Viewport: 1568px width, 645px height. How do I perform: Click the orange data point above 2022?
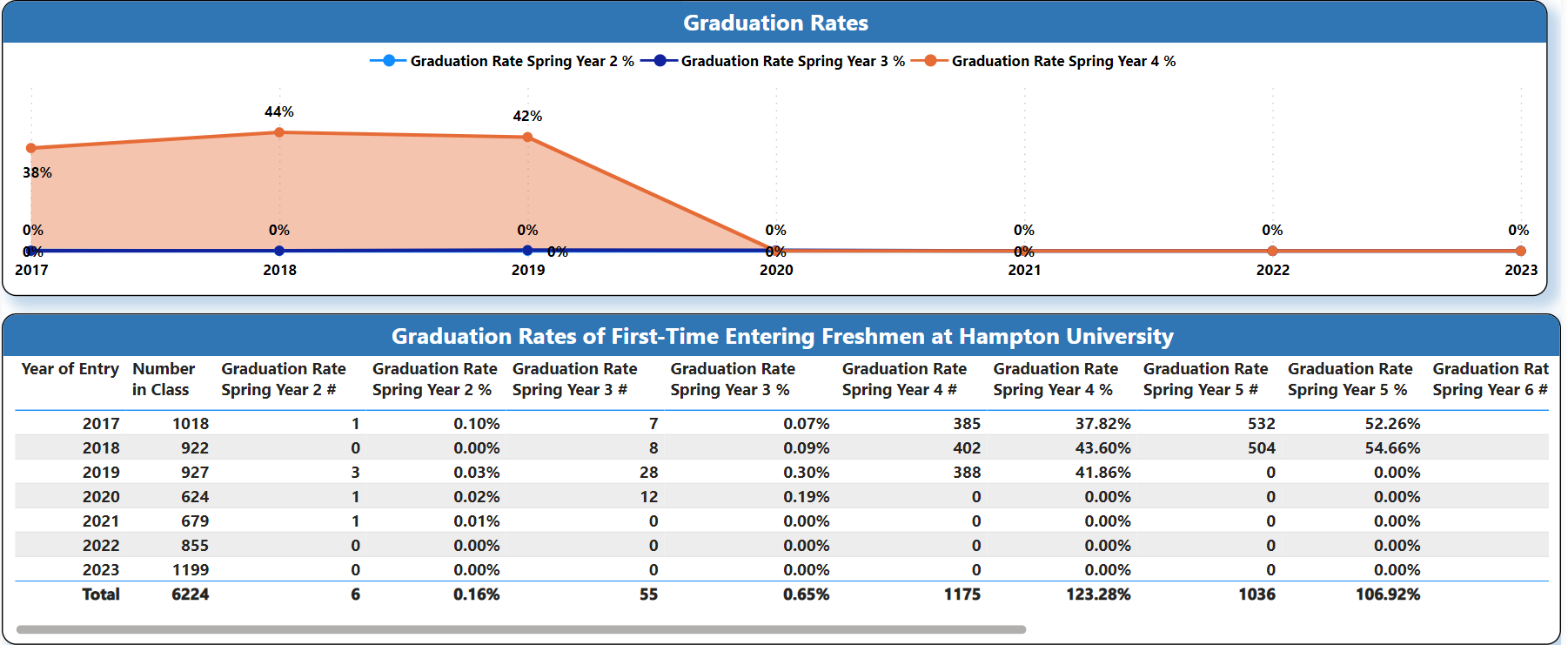1272,251
